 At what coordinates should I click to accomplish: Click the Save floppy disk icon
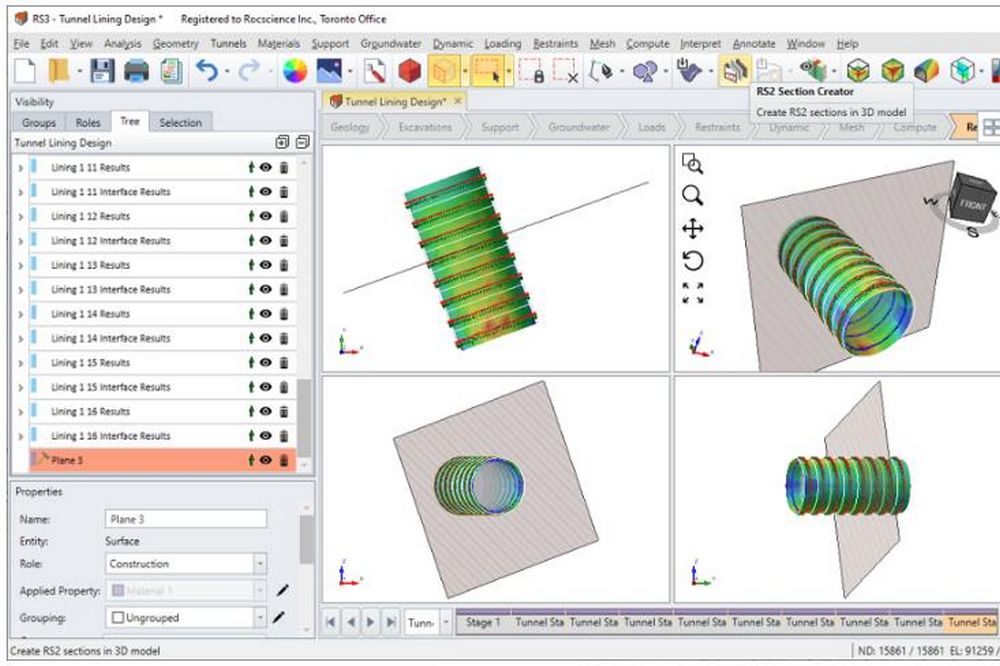click(x=102, y=71)
